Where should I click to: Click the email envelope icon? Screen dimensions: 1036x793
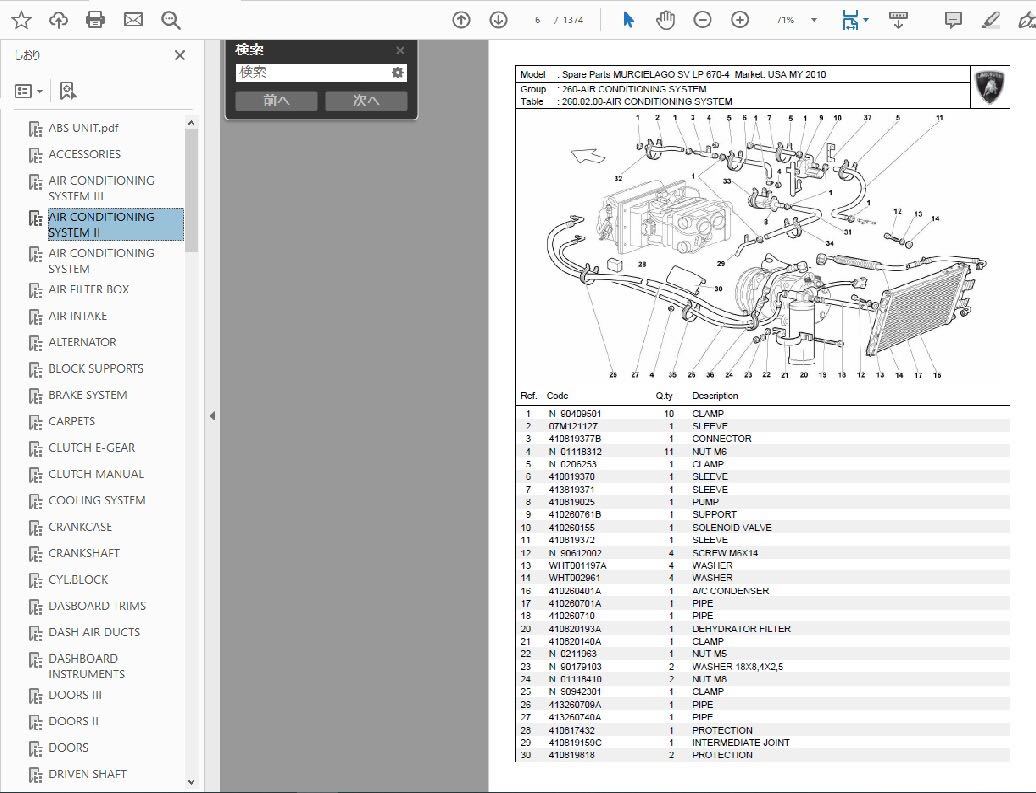pyautogui.click(x=133, y=20)
